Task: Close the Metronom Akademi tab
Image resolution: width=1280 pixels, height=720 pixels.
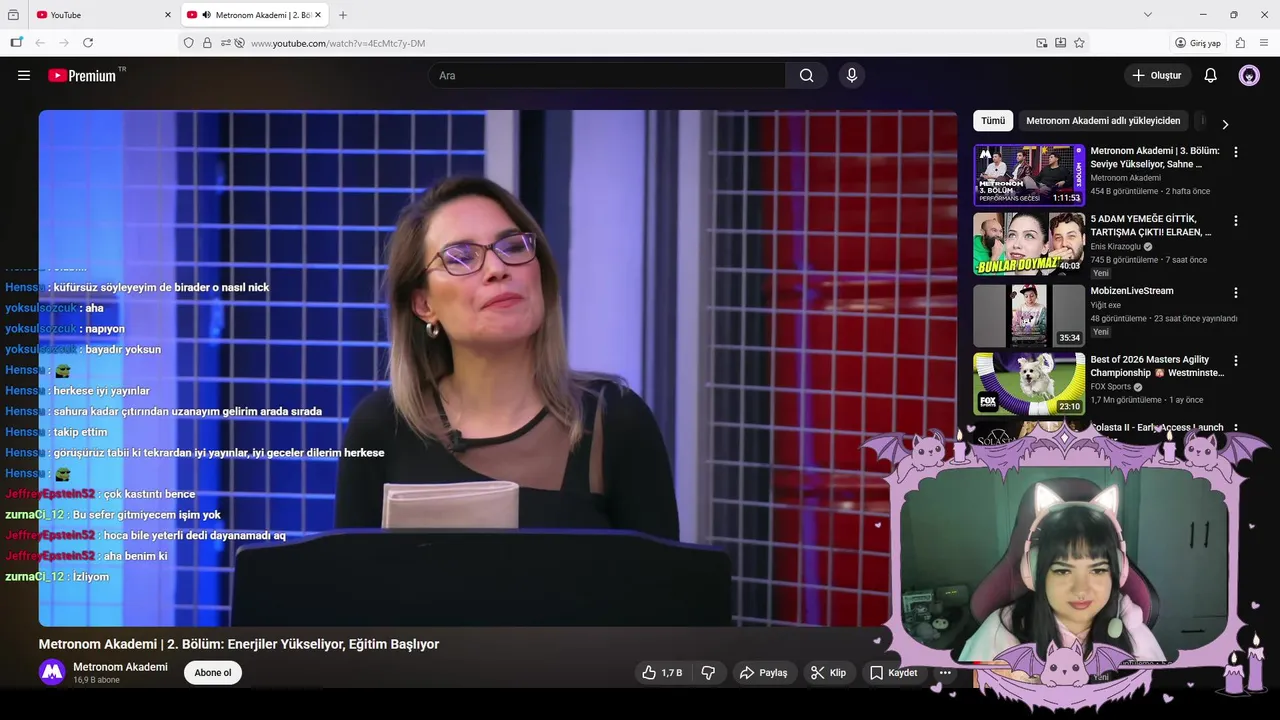Action: [318, 15]
